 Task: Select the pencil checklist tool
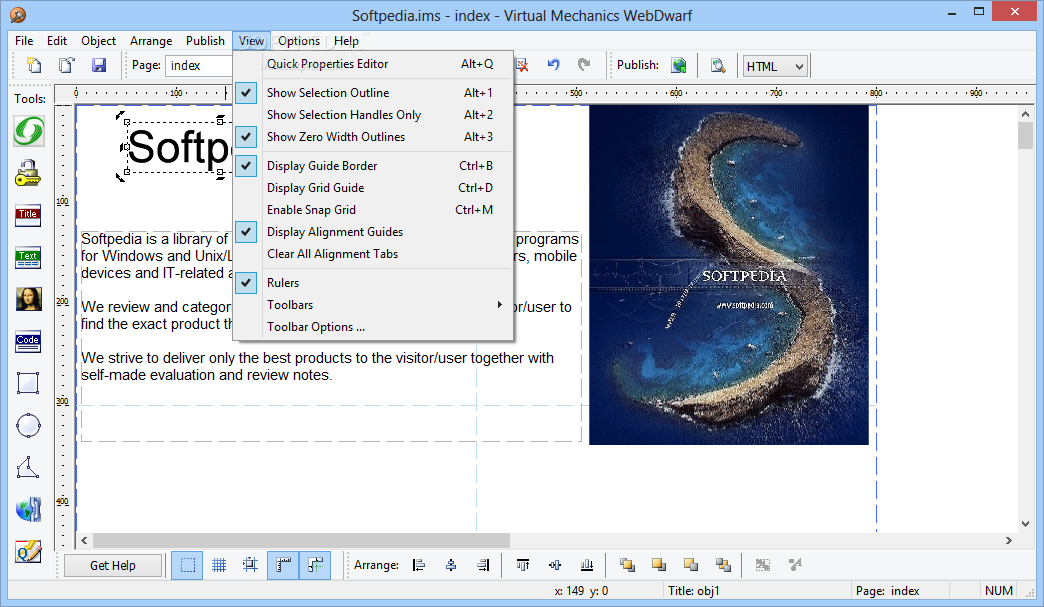pos(29,551)
